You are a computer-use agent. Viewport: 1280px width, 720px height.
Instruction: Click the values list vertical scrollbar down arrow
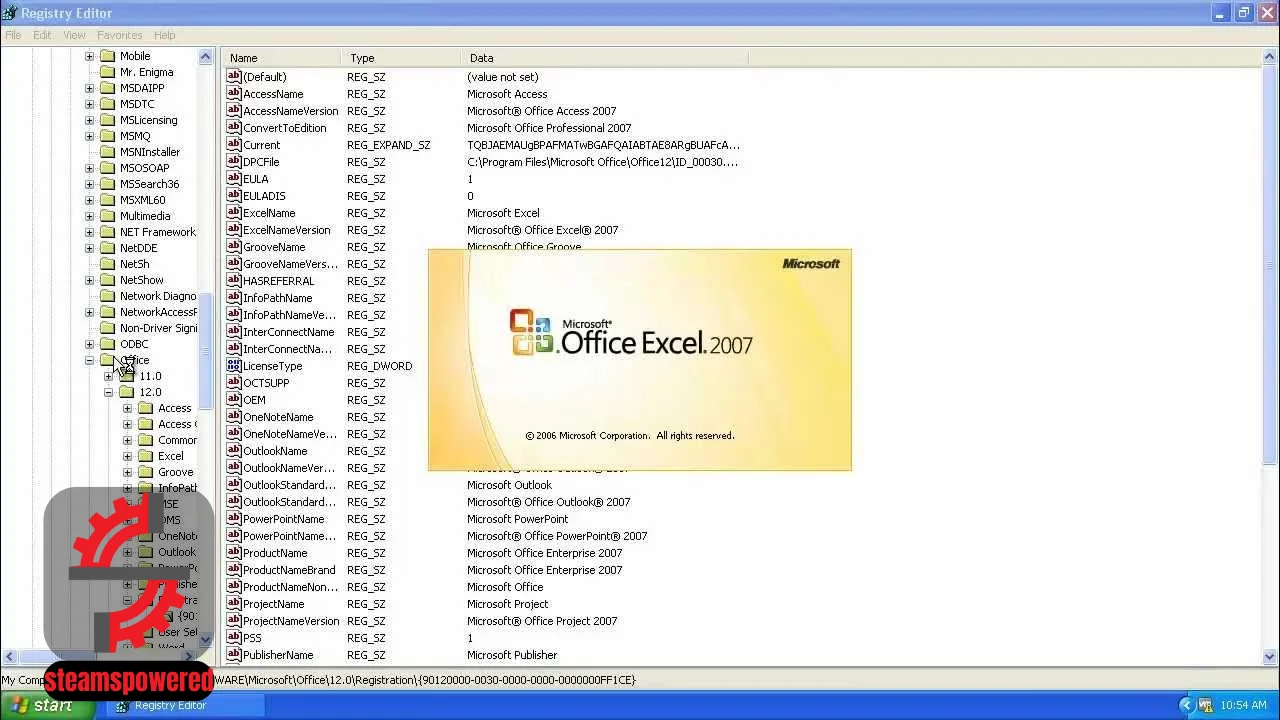pyautogui.click(x=1271, y=656)
